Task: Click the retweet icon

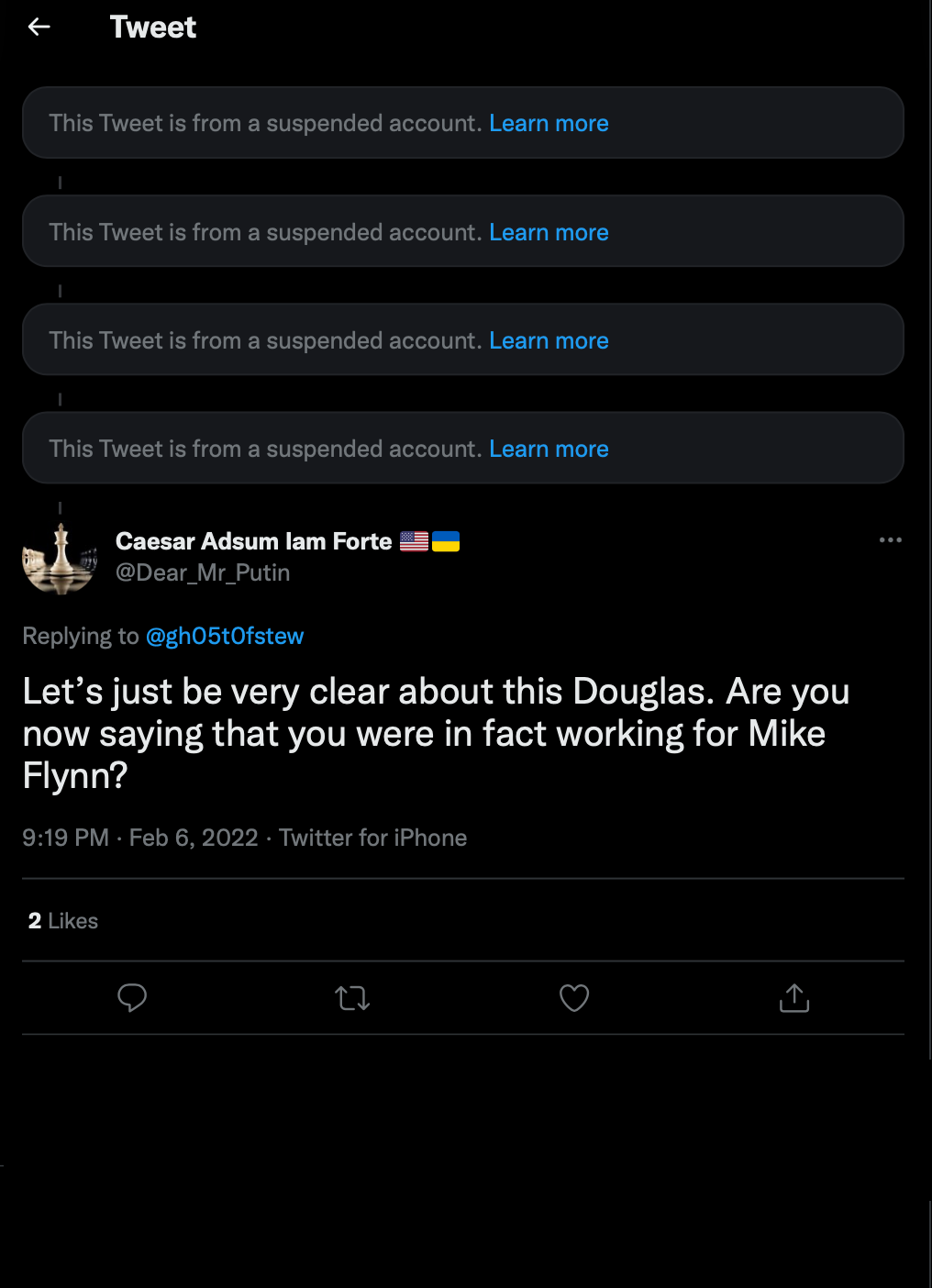Action: coord(352,997)
